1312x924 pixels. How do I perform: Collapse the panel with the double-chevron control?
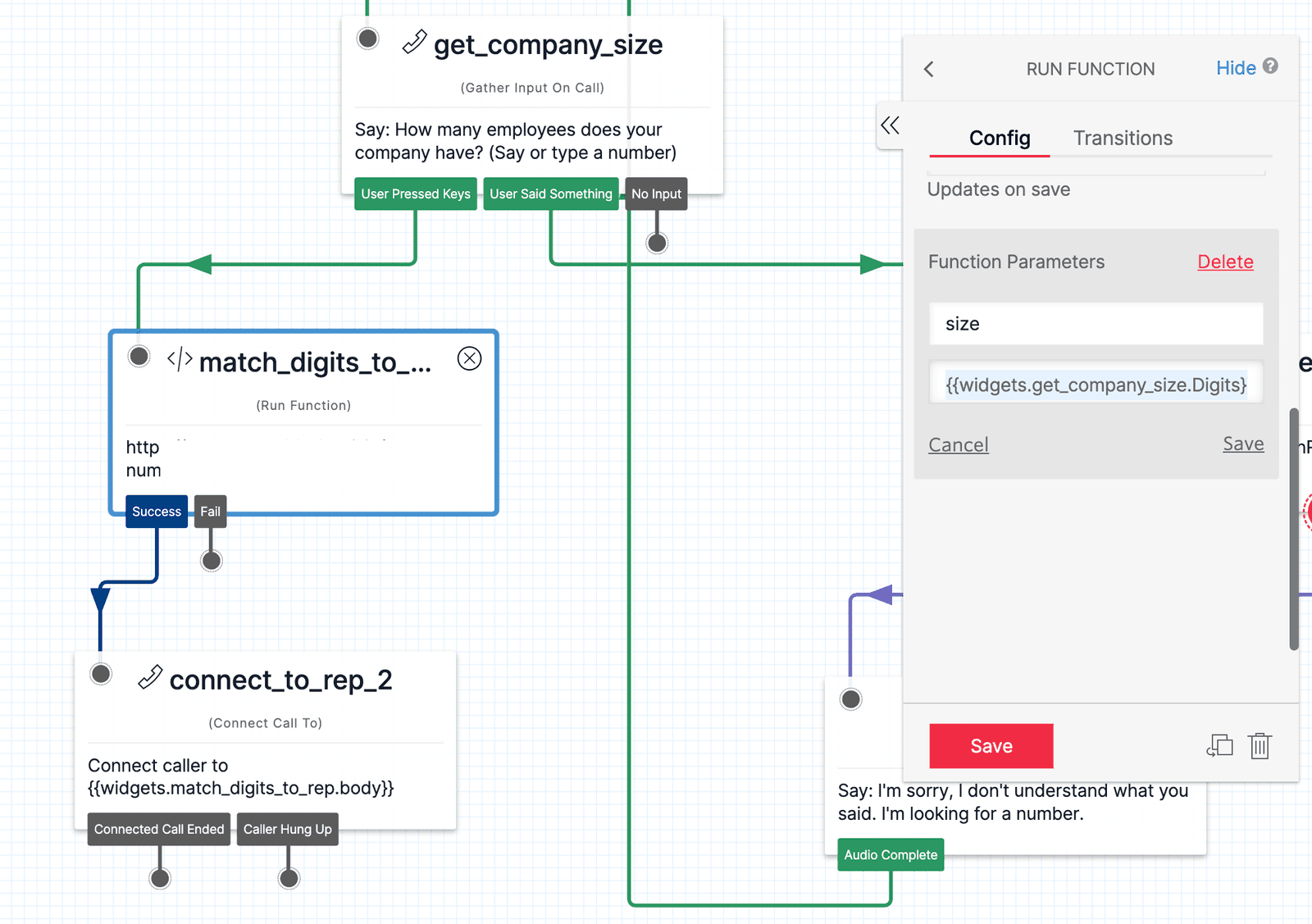point(891,126)
